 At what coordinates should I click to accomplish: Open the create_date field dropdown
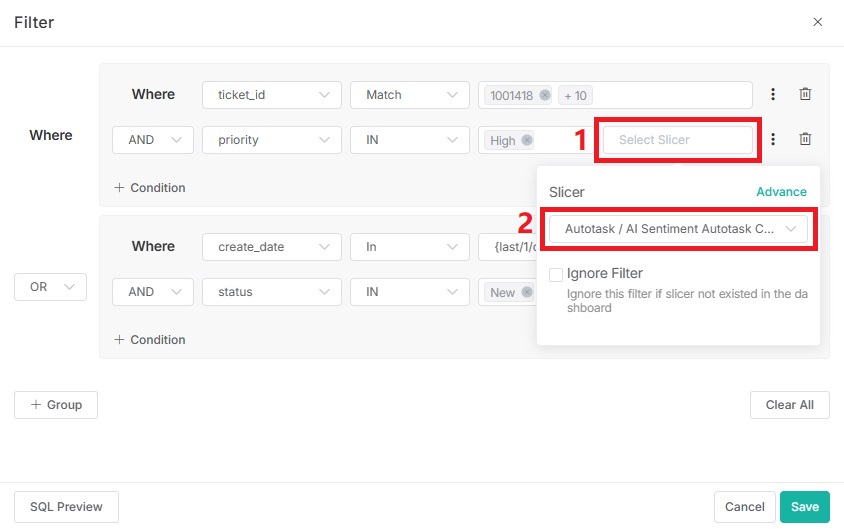pos(272,247)
